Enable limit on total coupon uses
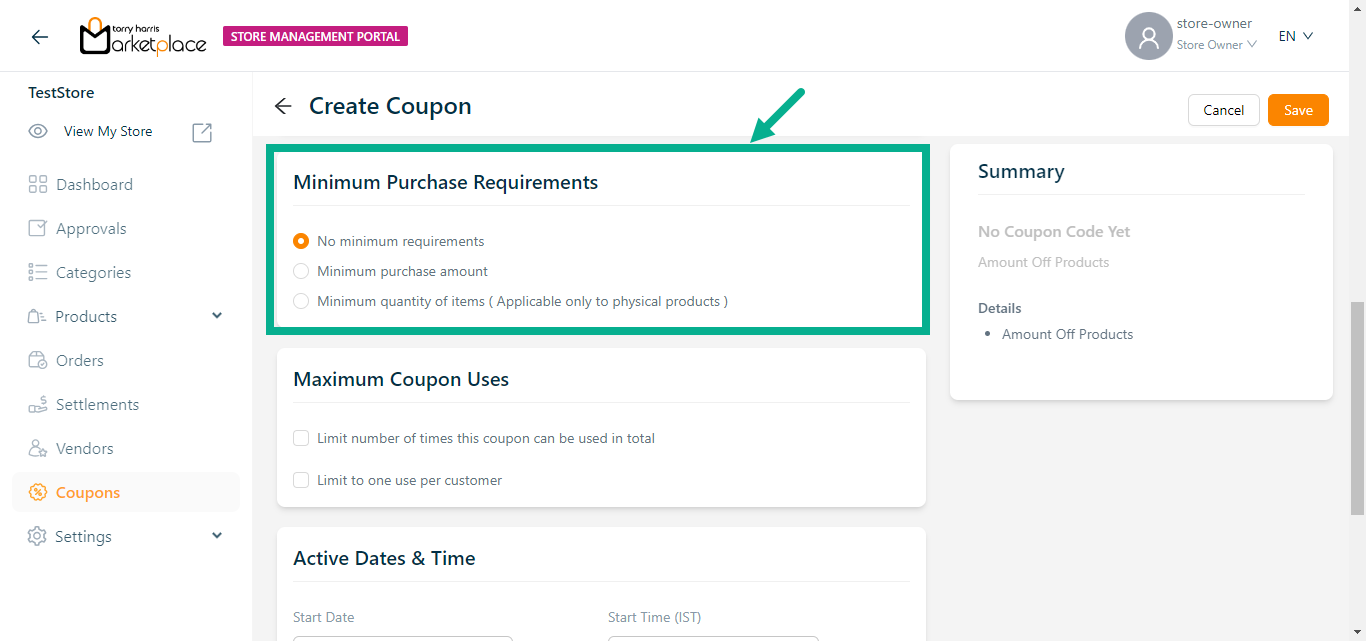The height and width of the screenshot is (641, 1366). [x=301, y=438]
